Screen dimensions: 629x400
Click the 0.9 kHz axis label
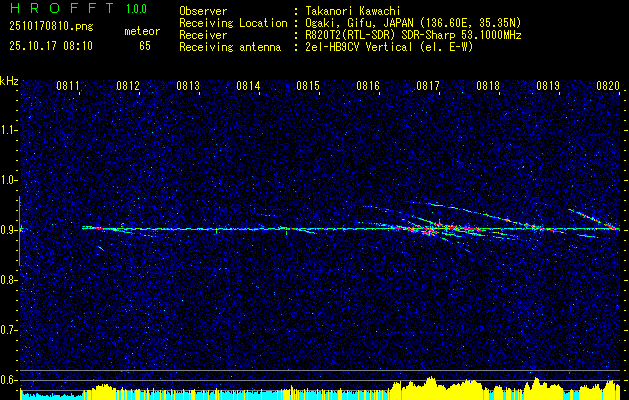click(9, 230)
